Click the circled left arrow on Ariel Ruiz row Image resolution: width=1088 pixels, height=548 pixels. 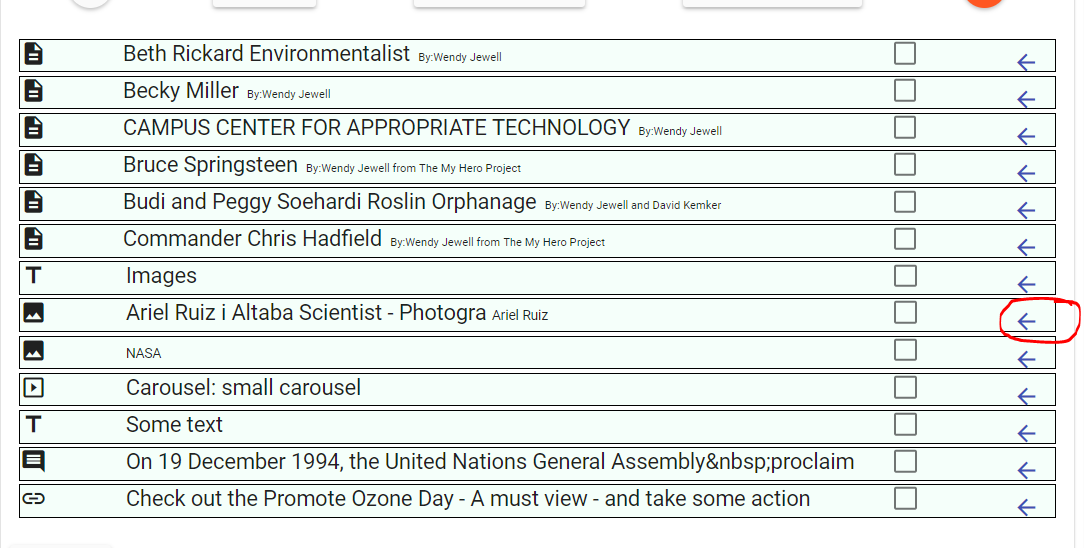1026,321
